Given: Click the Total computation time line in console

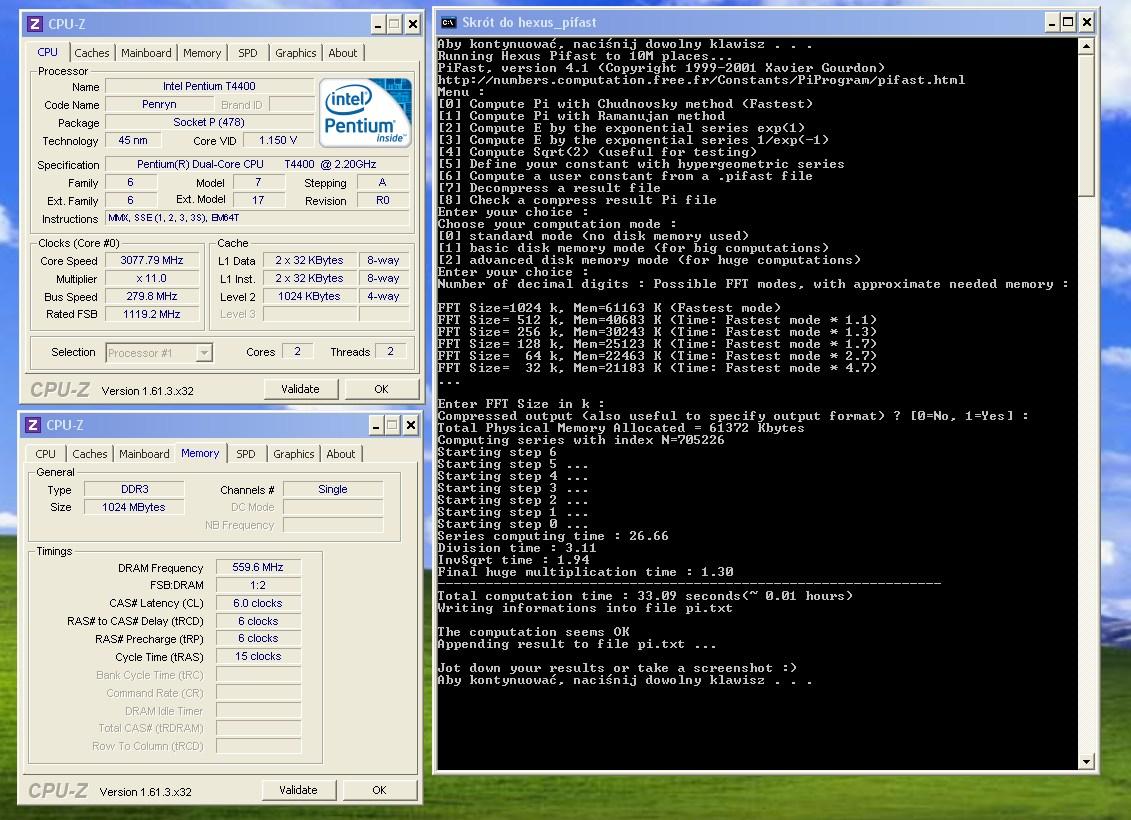Looking at the screenshot, I should pos(645,596).
